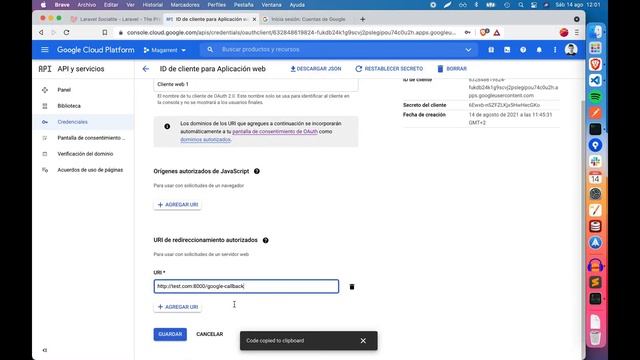Click GUARDAR button
The width and height of the screenshot is (640, 360).
170,334
